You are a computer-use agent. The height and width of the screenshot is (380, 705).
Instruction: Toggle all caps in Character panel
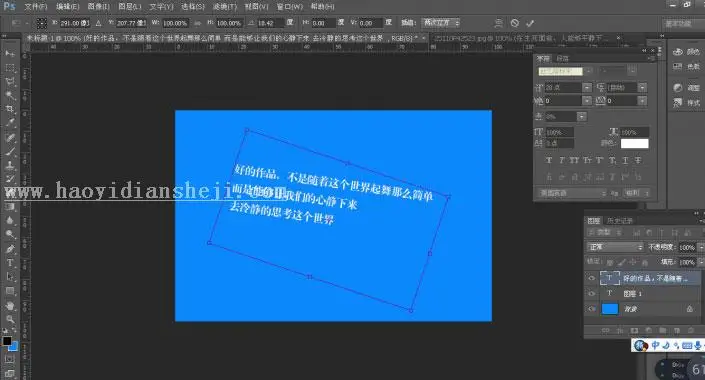coord(574,160)
